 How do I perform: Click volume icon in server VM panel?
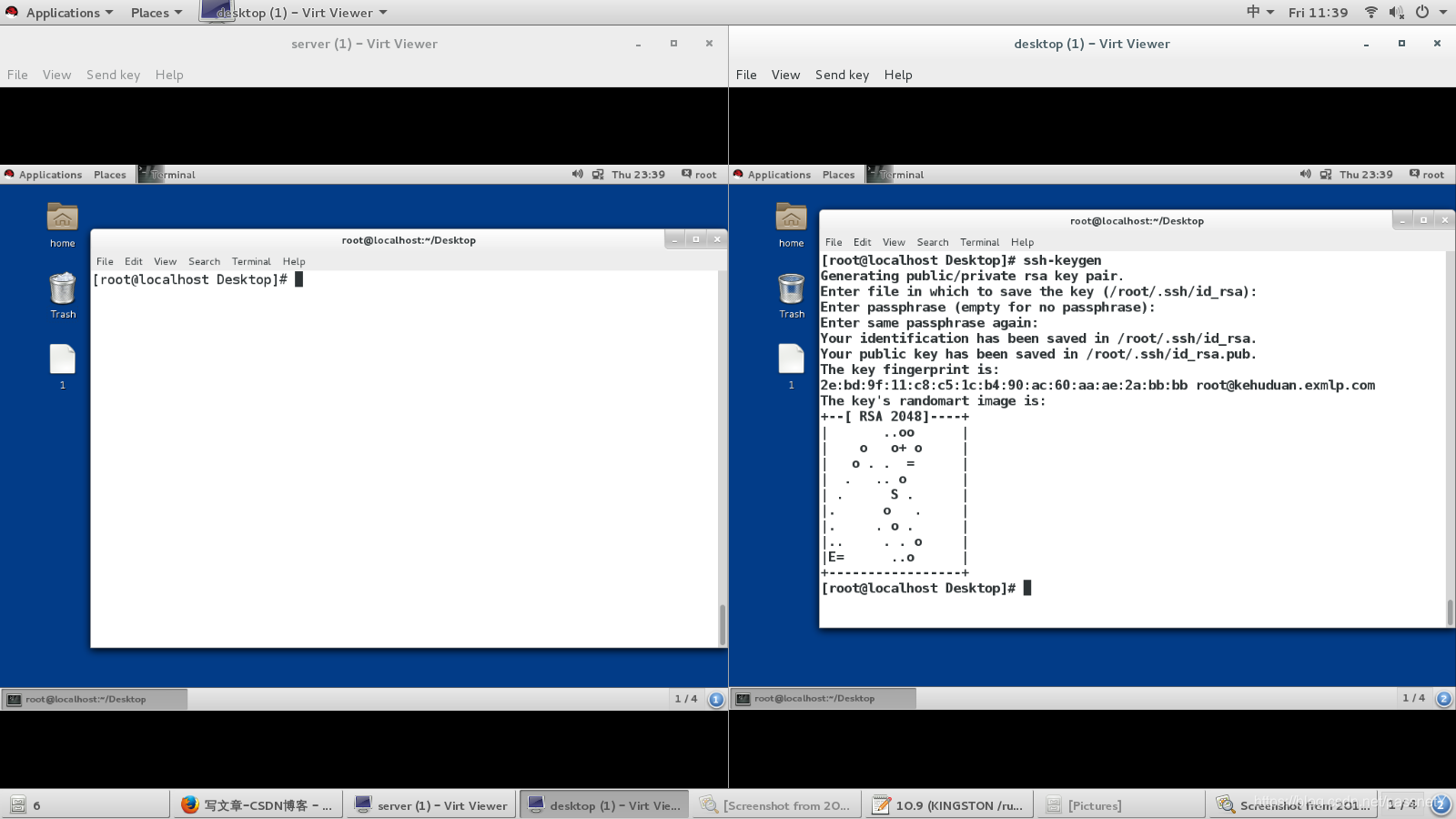tap(577, 174)
